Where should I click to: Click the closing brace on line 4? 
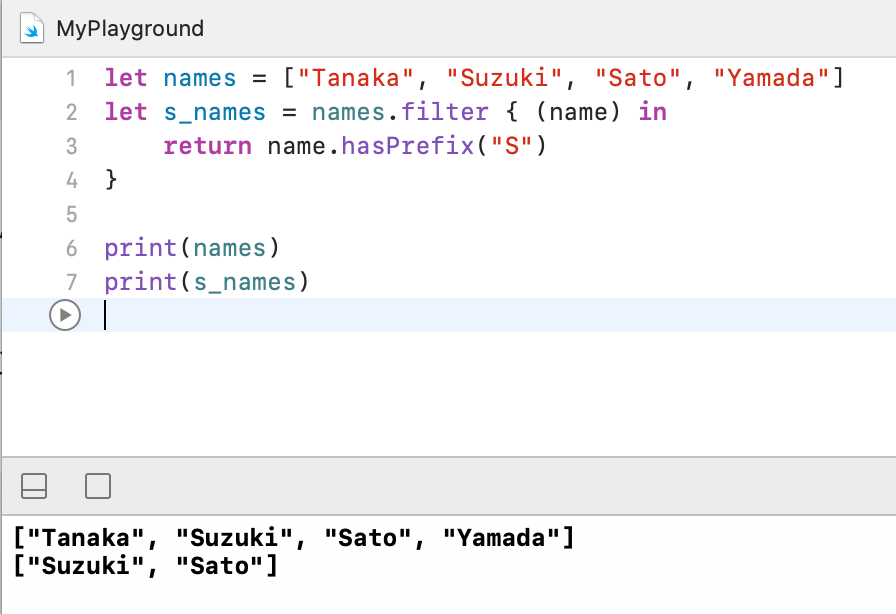[x=111, y=180]
